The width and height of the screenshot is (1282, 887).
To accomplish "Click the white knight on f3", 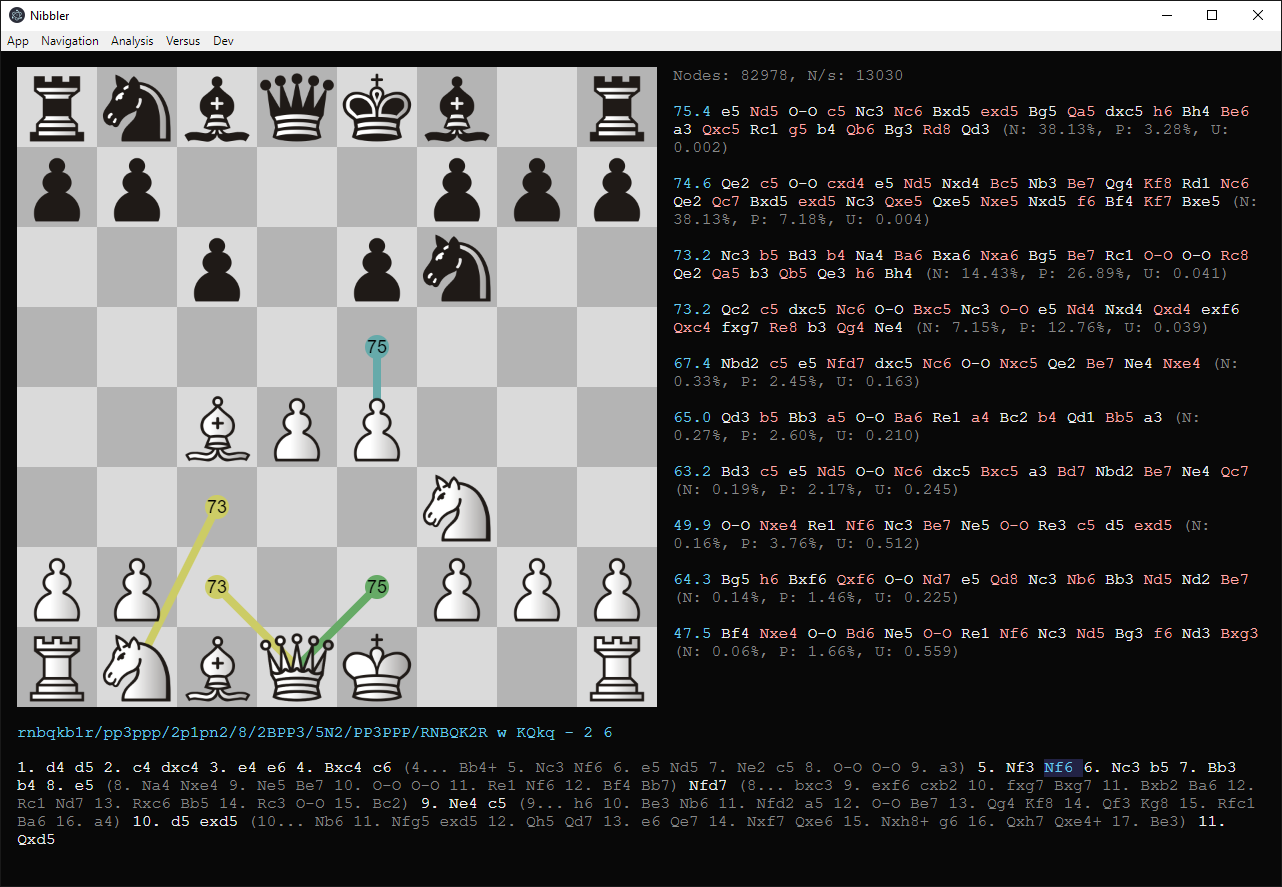I will 457,507.
